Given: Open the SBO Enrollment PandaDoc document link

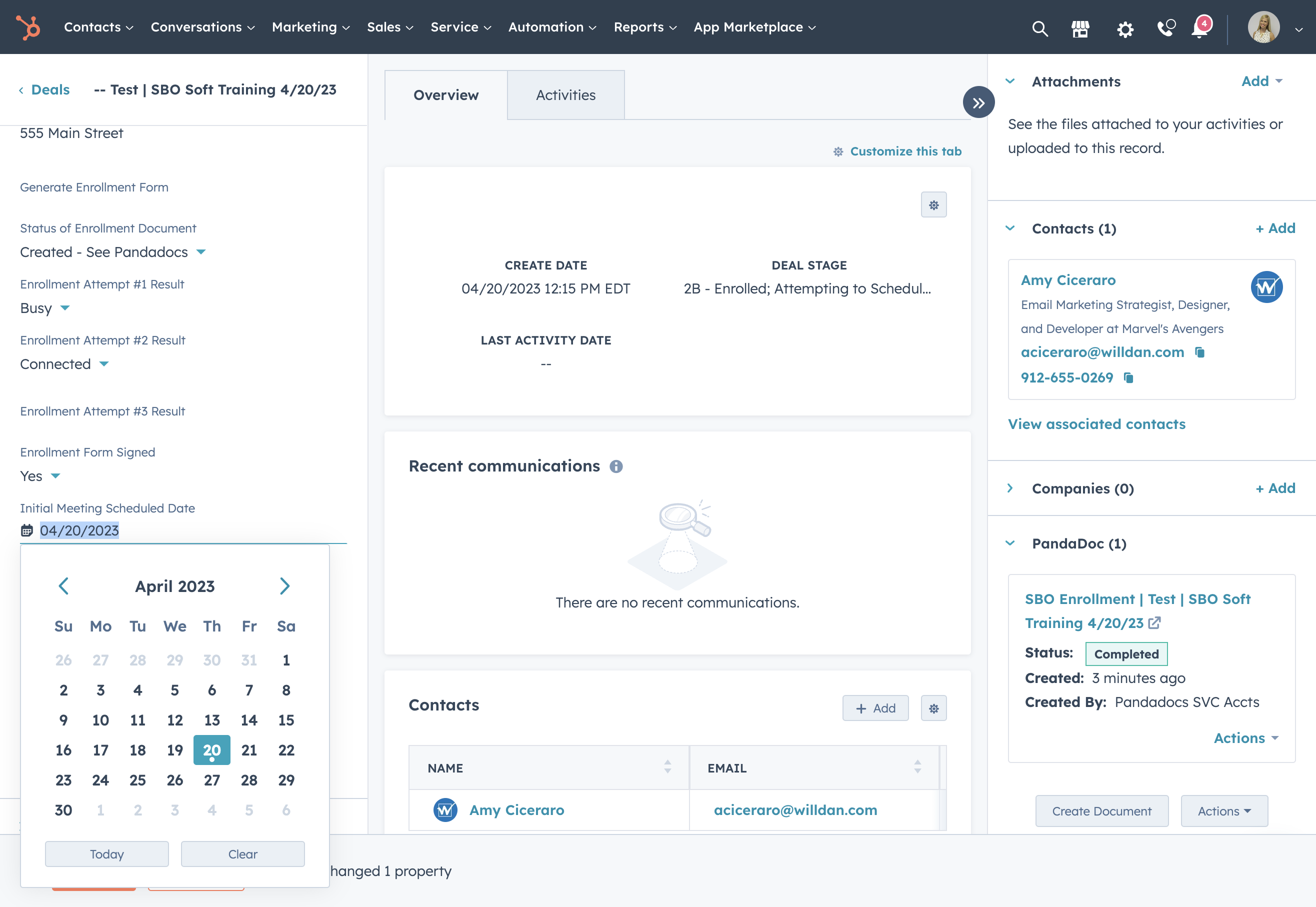Looking at the screenshot, I should coord(1137,611).
